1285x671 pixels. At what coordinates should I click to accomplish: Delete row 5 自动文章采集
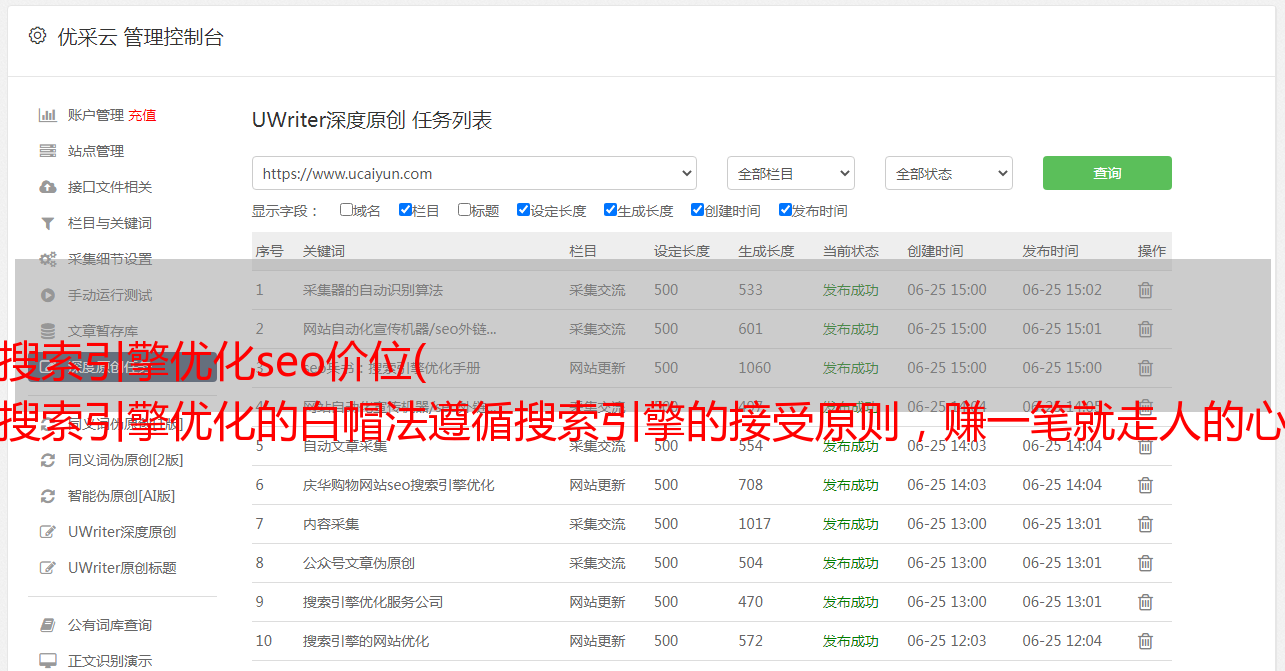coord(1146,446)
